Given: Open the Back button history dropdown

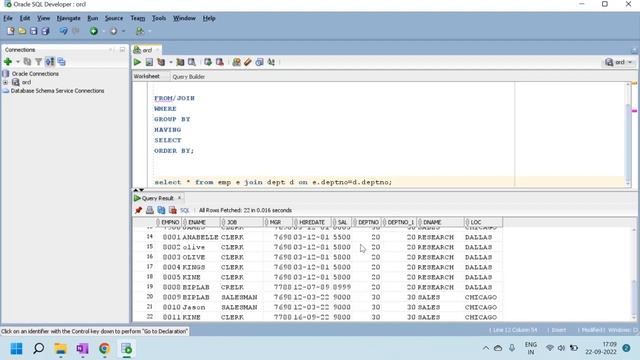Looking at the screenshot, I should pos(104,31).
